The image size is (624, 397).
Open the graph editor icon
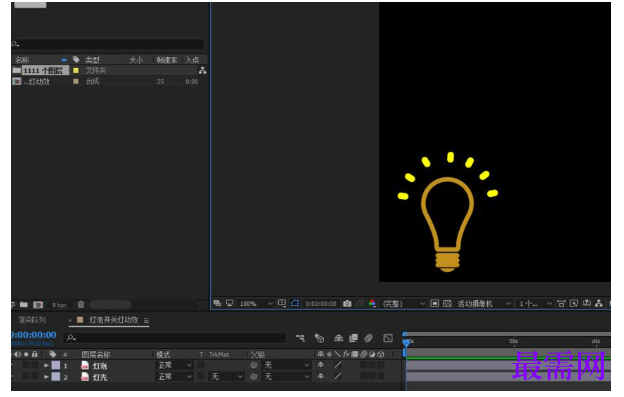coord(388,338)
